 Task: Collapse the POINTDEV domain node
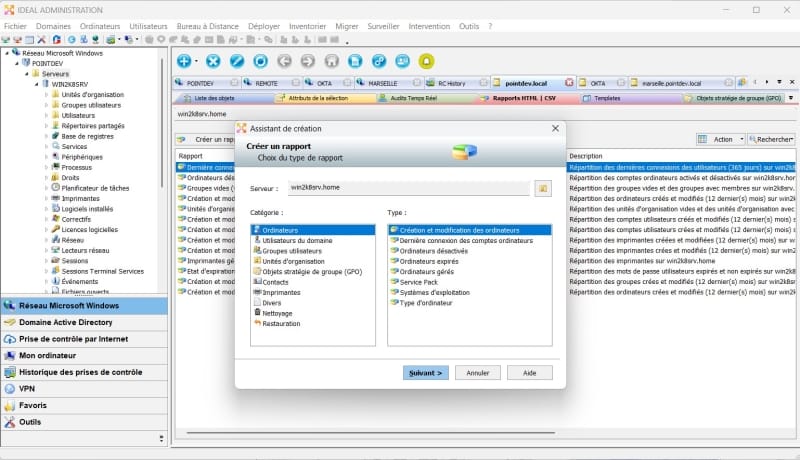(17, 63)
